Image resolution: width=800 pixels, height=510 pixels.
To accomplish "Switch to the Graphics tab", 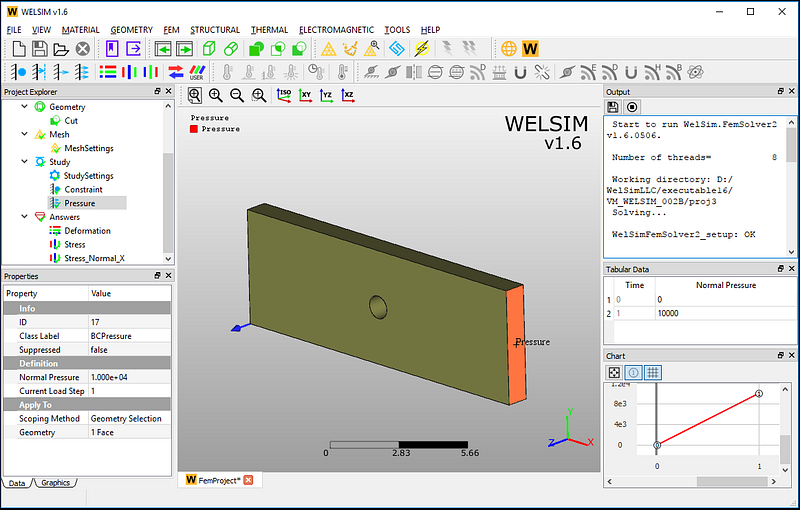I will (55, 483).
